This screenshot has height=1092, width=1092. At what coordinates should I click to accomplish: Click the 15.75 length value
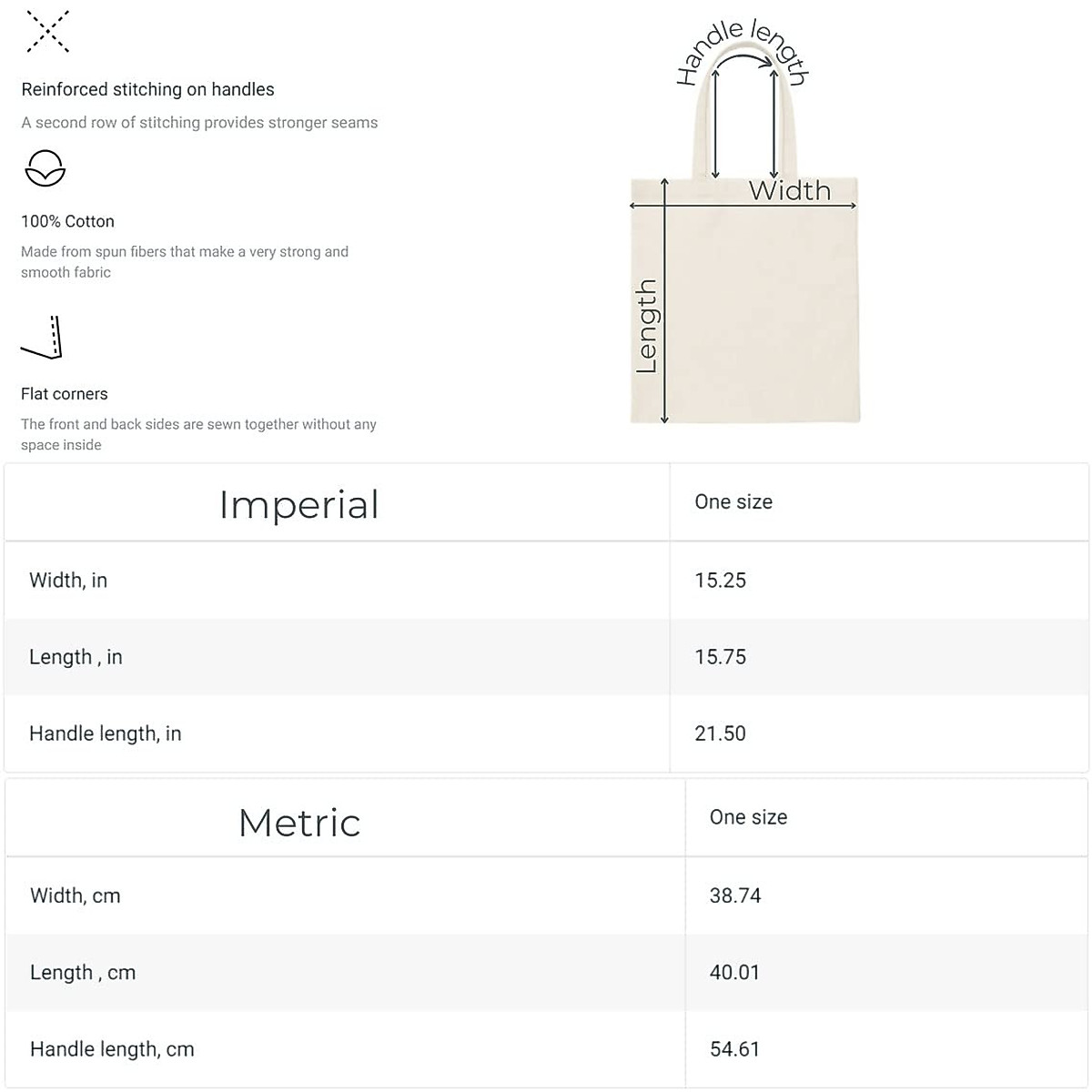(720, 657)
